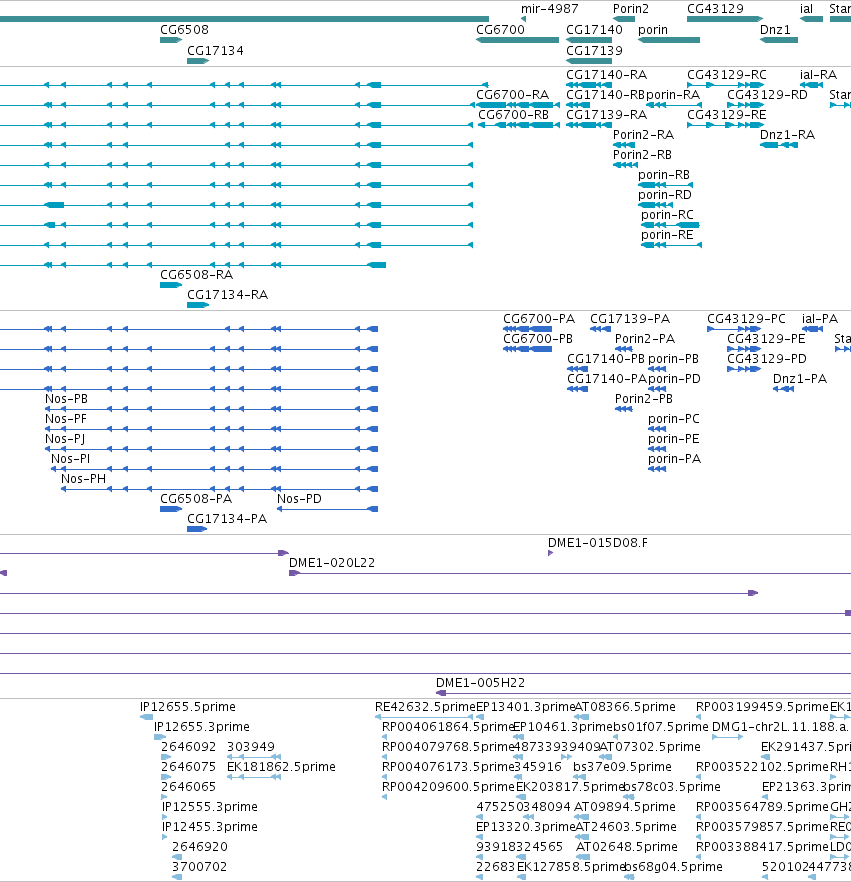Click the Nos-PF protein label

coord(66,419)
